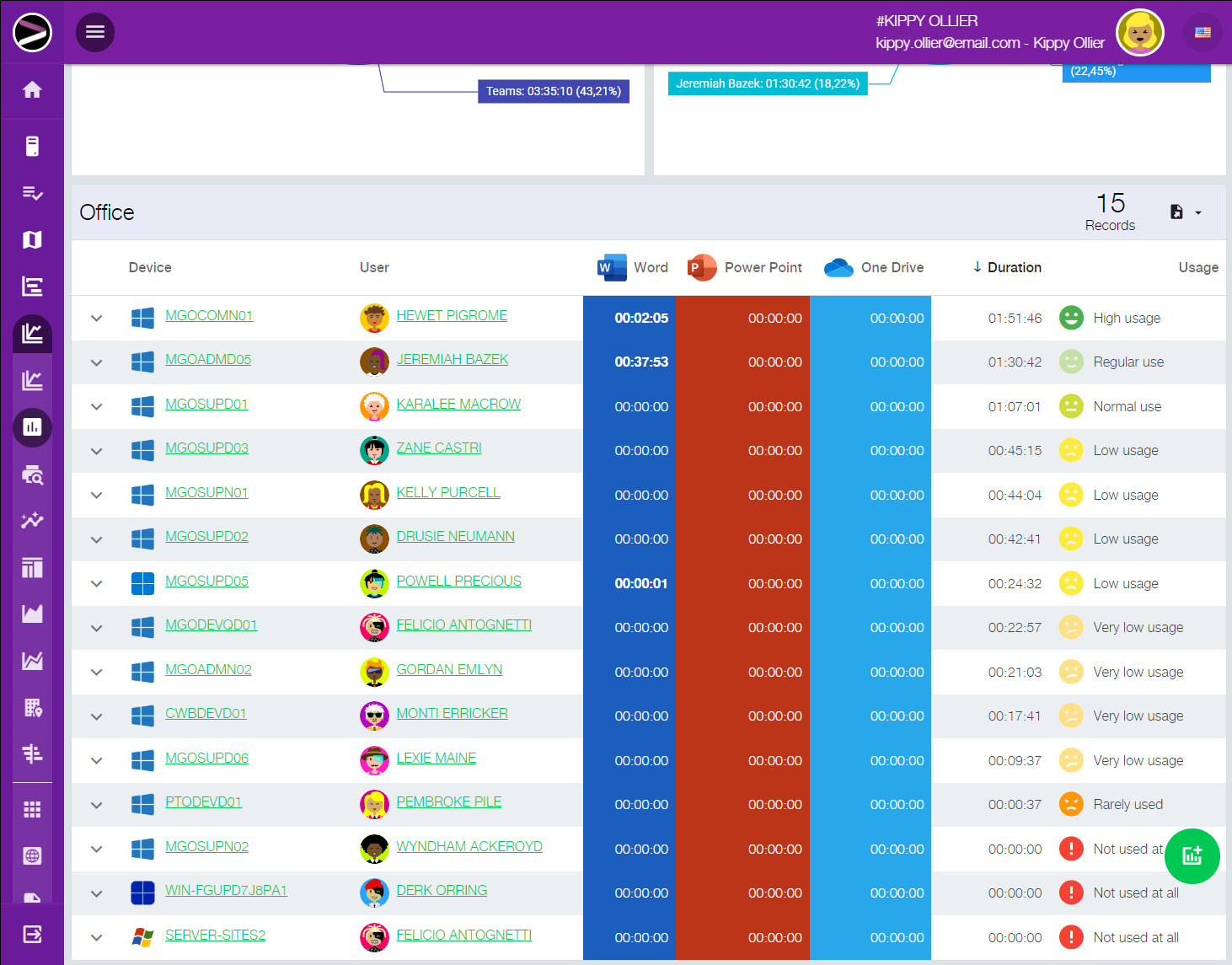Click the Teams 03:35:10 chart label
Viewport: 1232px width, 965px height.
pyautogui.click(x=553, y=91)
